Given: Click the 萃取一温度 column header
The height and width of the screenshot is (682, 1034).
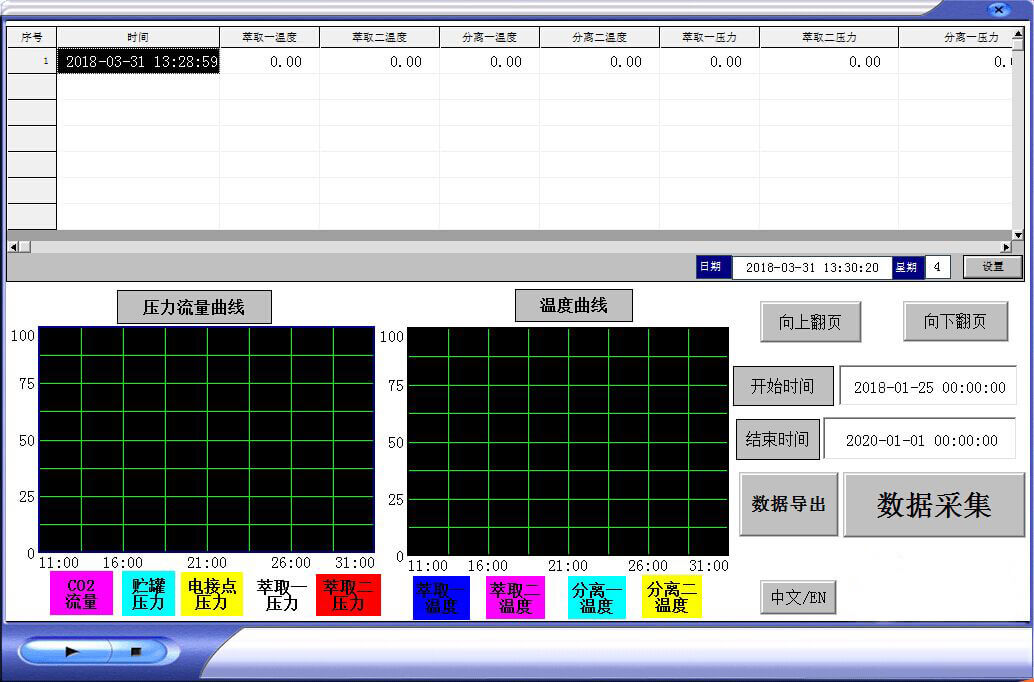Looking at the screenshot, I should click(270, 37).
